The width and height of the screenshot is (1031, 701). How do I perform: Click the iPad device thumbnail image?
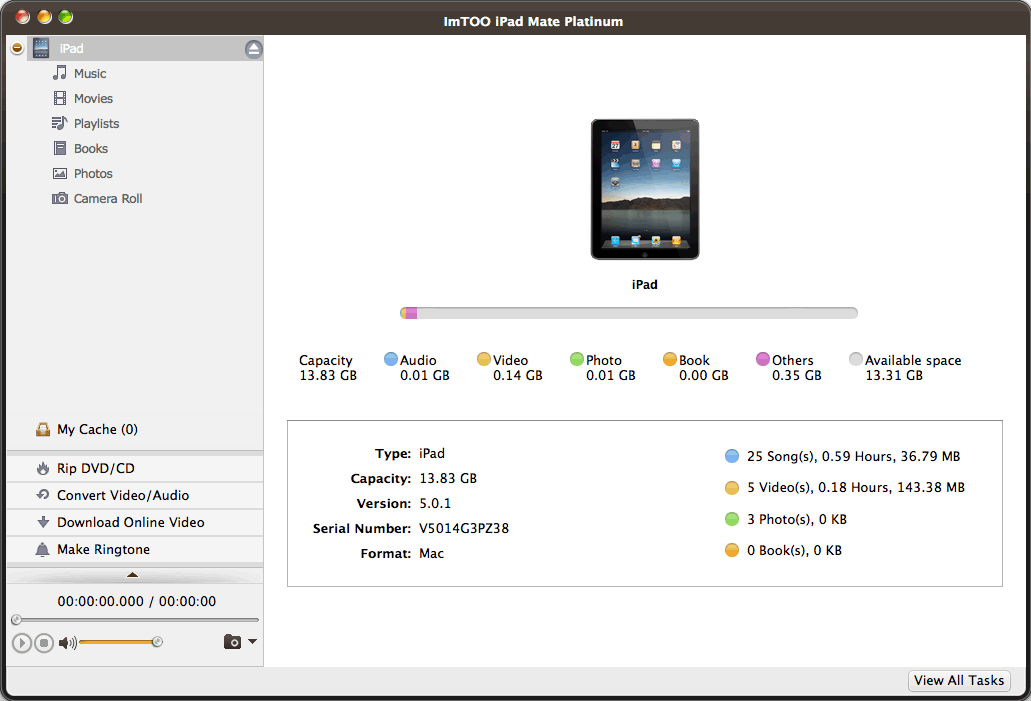(645, 189)
